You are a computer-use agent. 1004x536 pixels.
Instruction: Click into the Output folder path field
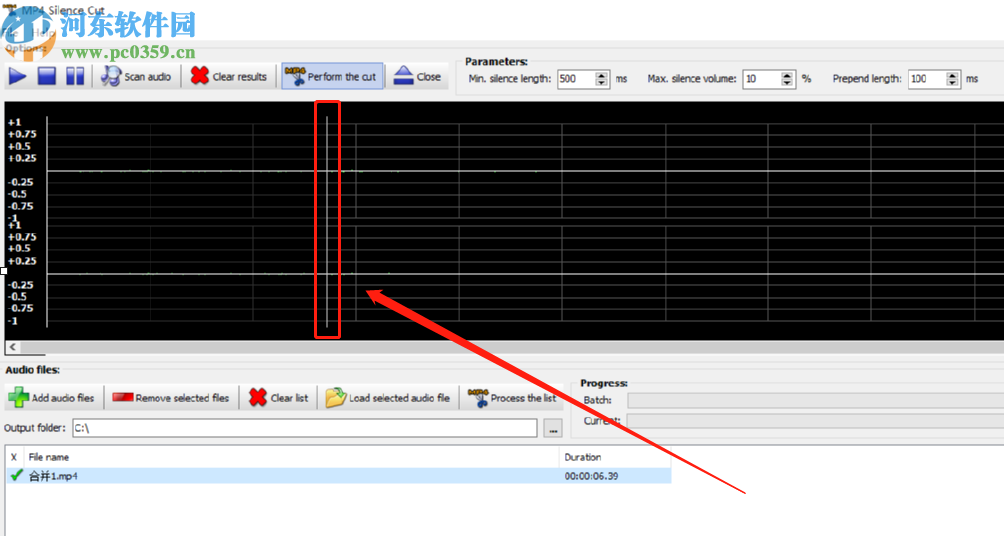pos(305,428)
